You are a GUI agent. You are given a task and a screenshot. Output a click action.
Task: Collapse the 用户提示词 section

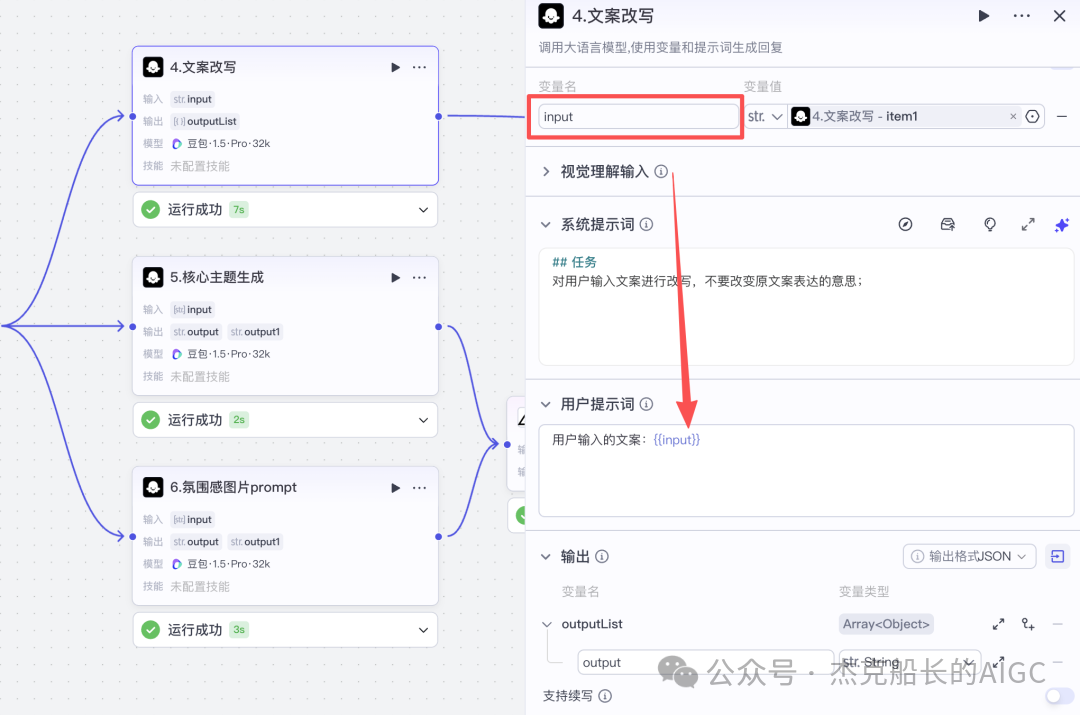pos(546,404)
